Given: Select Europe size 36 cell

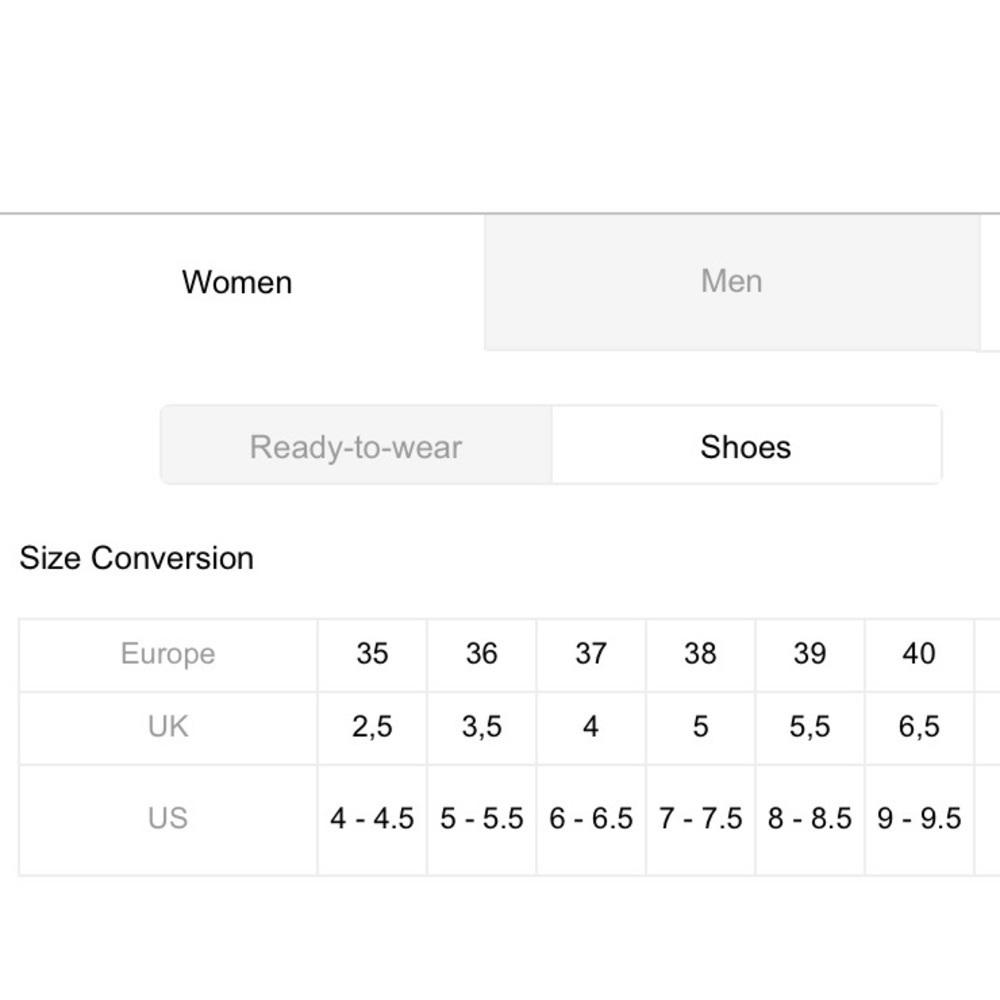Looking at the screenshot, I should click(482, 654).
